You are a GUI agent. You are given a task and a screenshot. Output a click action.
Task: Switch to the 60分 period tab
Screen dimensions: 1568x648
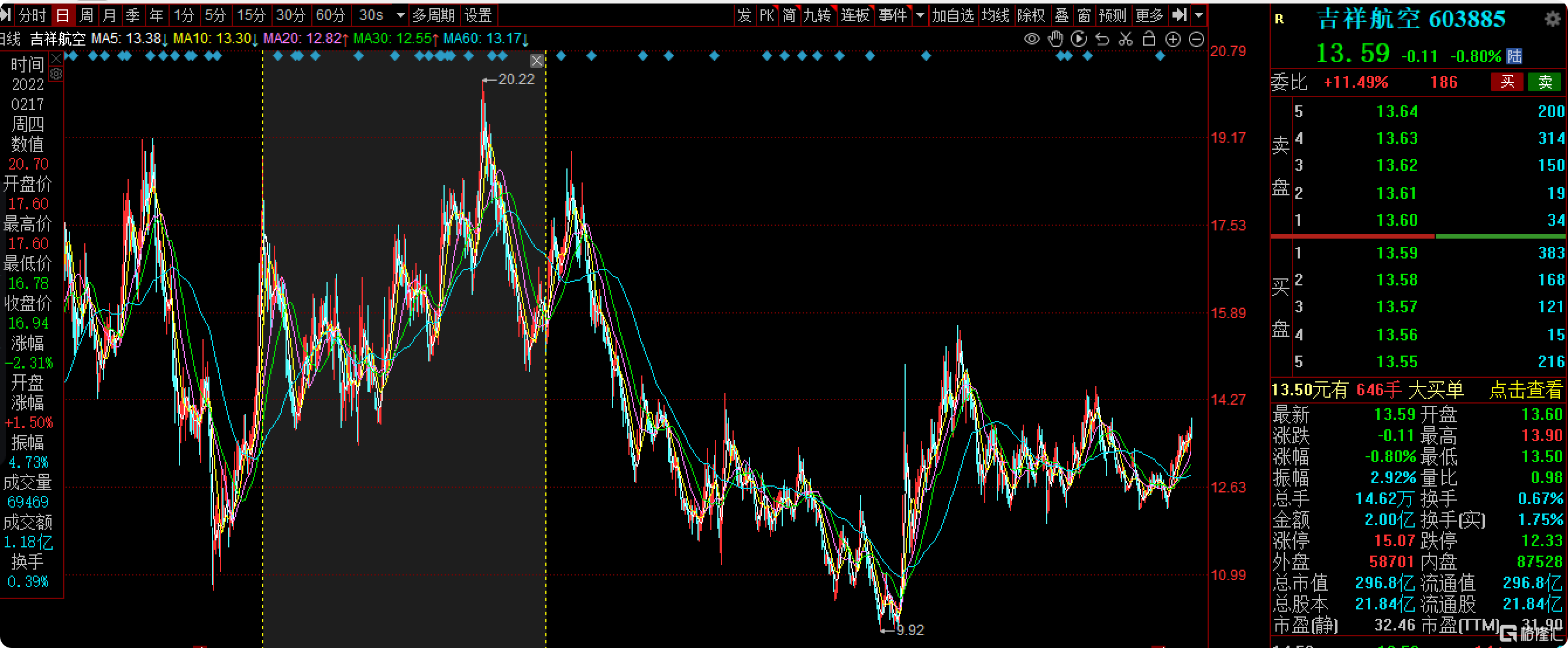pyautogui.click(x=331, y=15)
